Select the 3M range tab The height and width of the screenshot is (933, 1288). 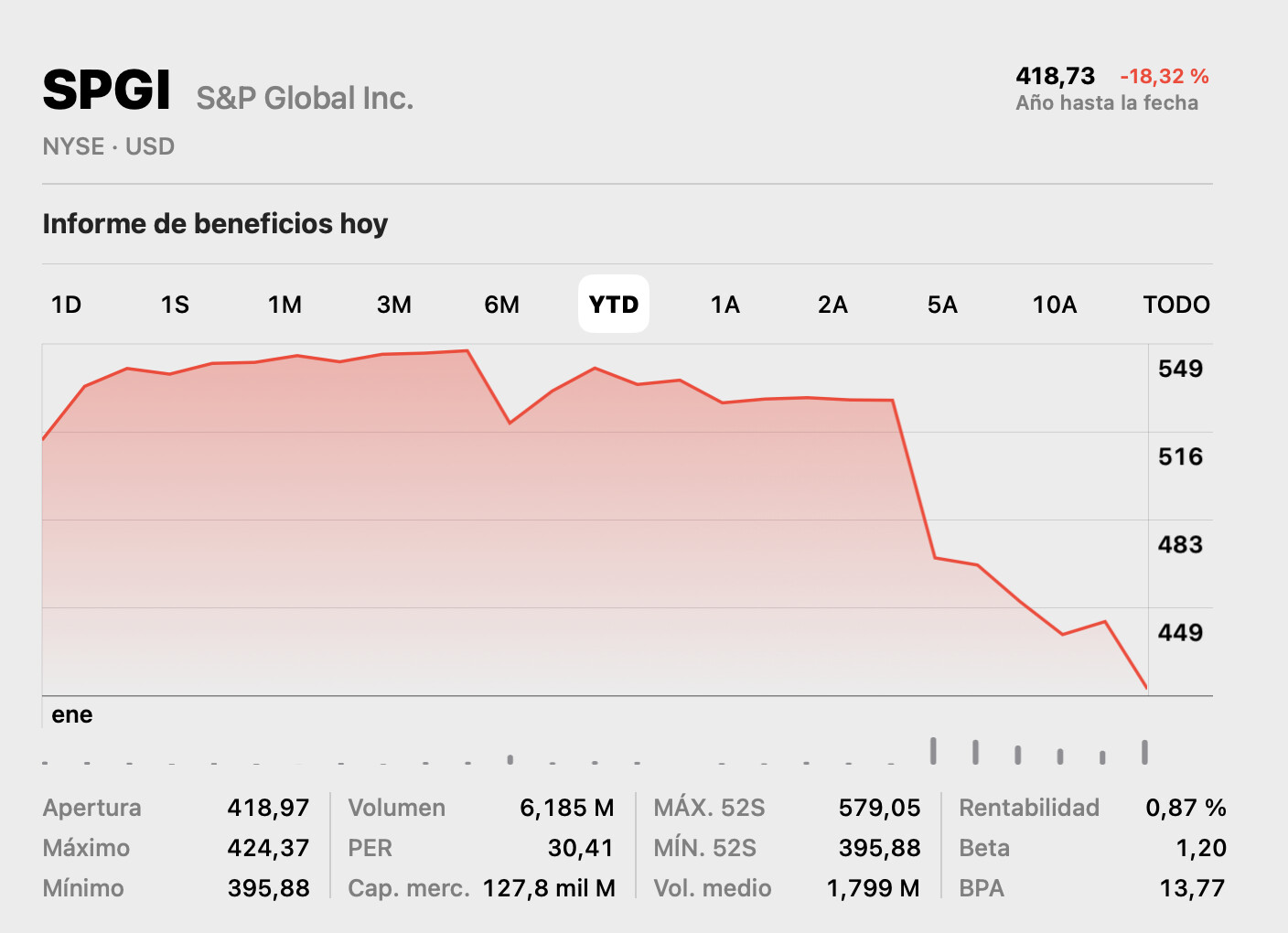point(394,305)
